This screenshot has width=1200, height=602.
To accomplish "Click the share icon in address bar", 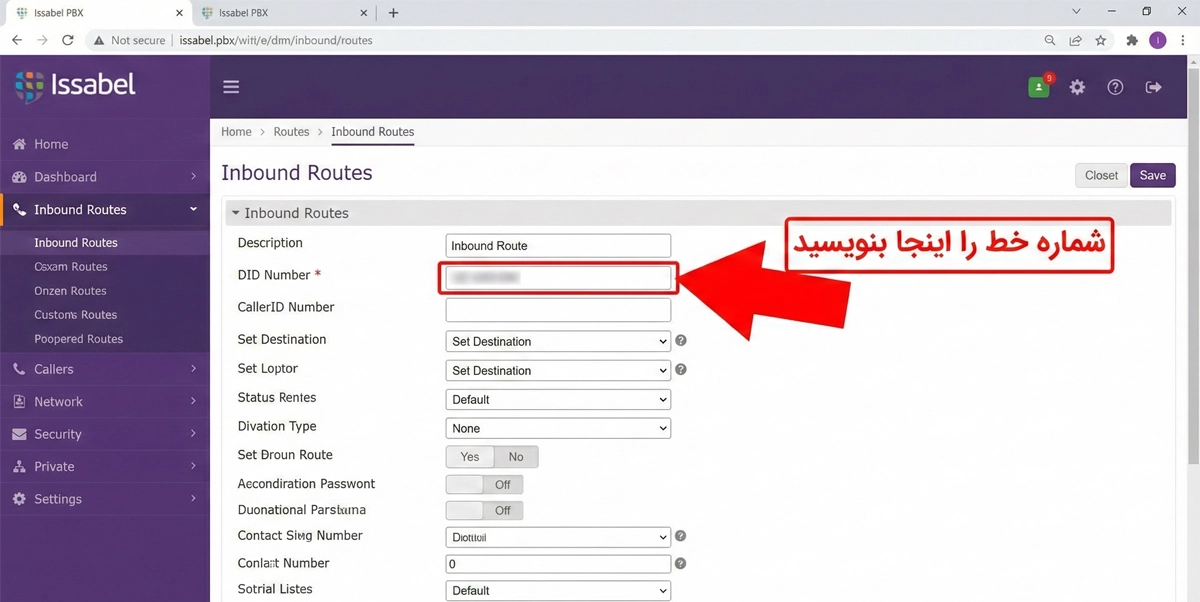I will pos(1075,40).
